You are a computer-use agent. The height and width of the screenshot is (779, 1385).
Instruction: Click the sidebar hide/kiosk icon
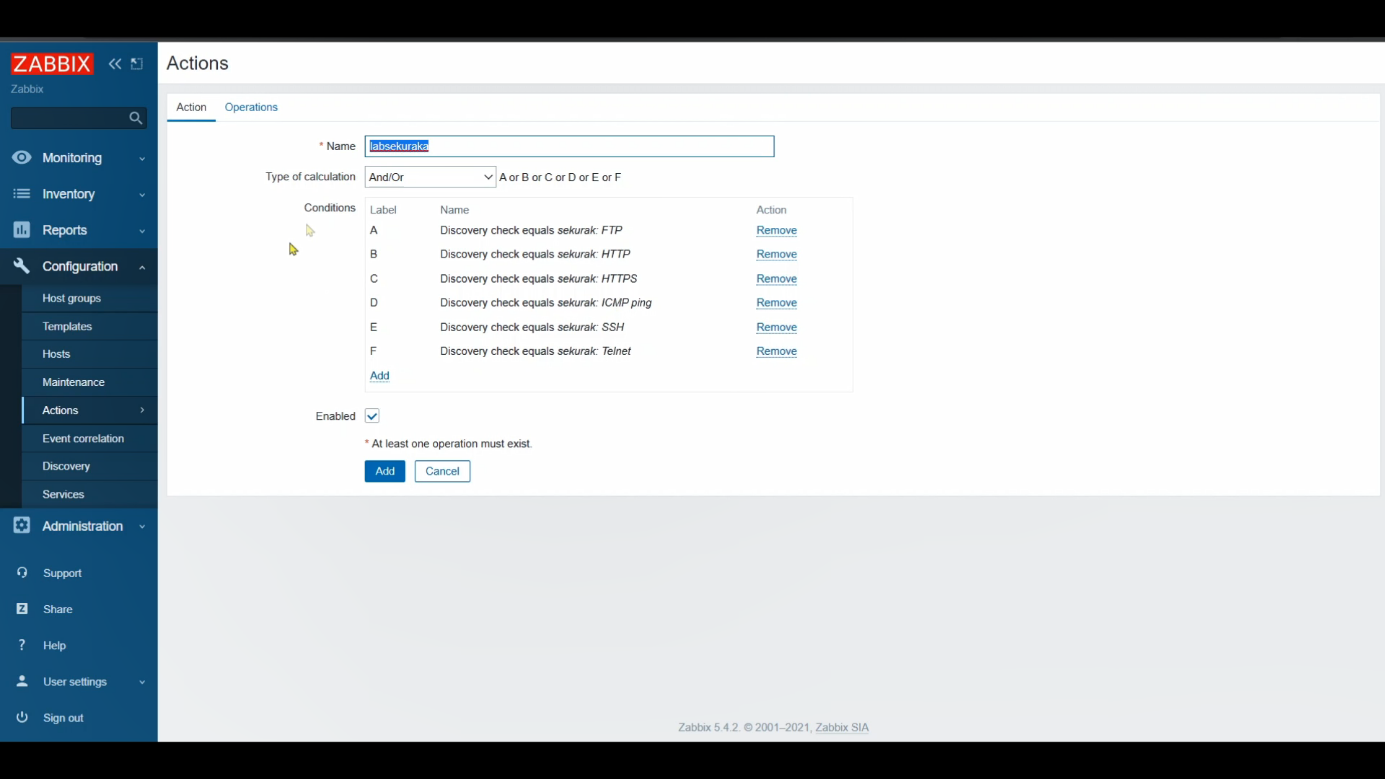(x=137, y=64)
